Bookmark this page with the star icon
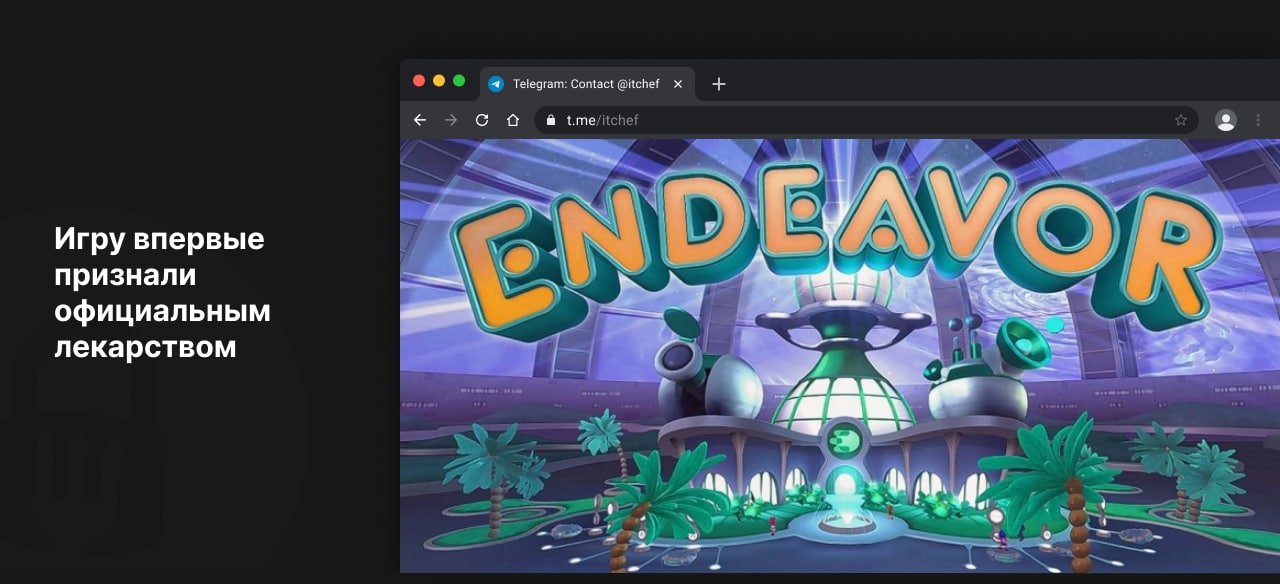The width and height of the screenshot is (1280, 584). 1181,120
